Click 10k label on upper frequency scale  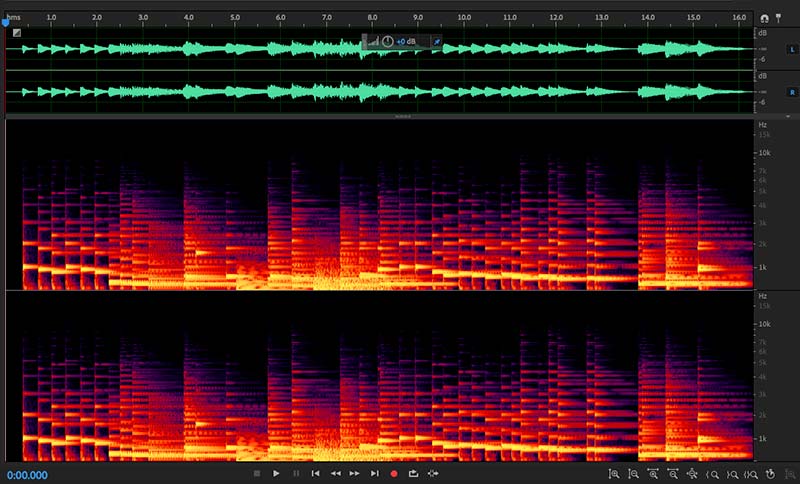pyautogui.click(x=764, y=153)
